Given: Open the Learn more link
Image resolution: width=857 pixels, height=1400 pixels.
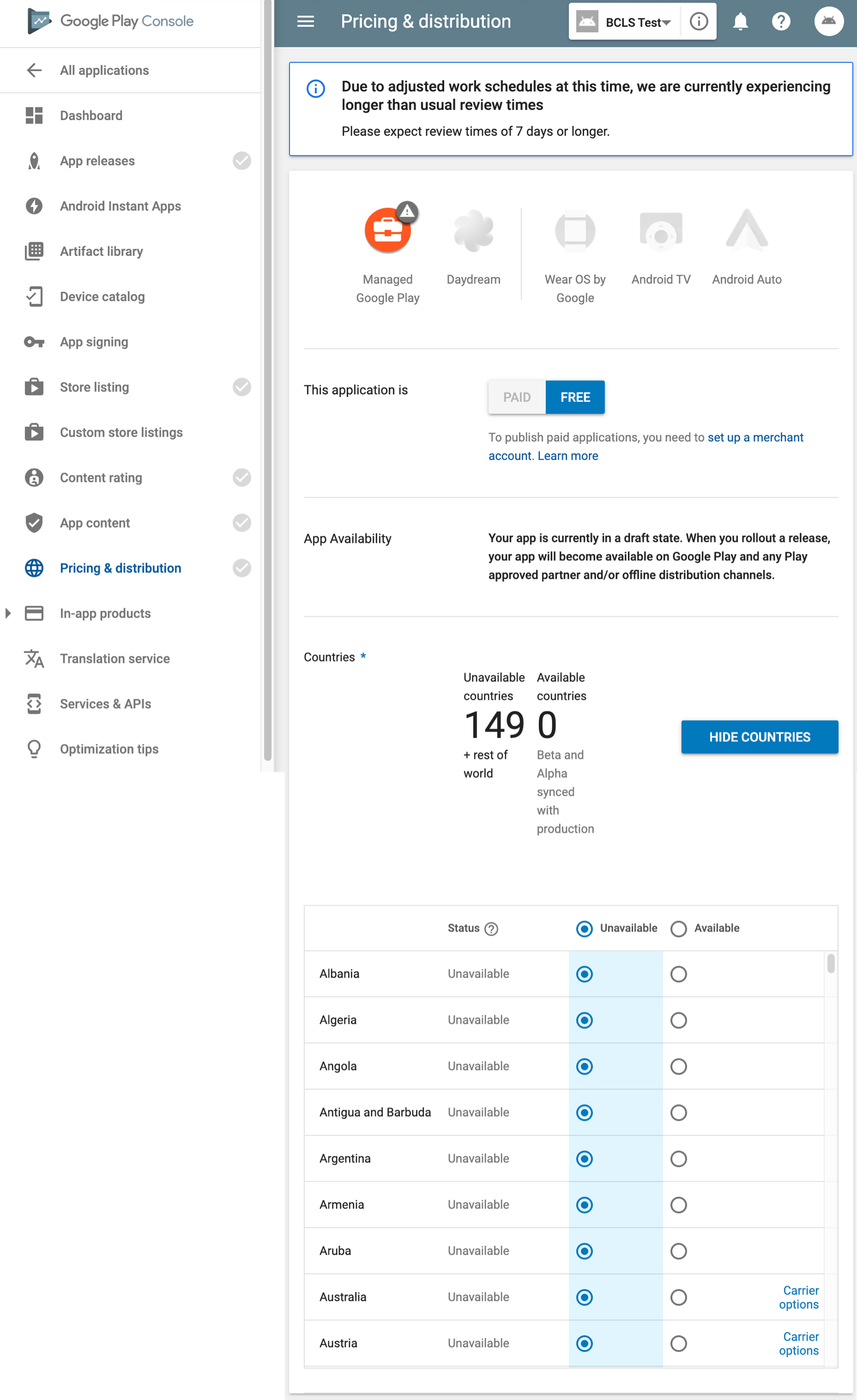Looking at the screenshot, I should (568, 456).
